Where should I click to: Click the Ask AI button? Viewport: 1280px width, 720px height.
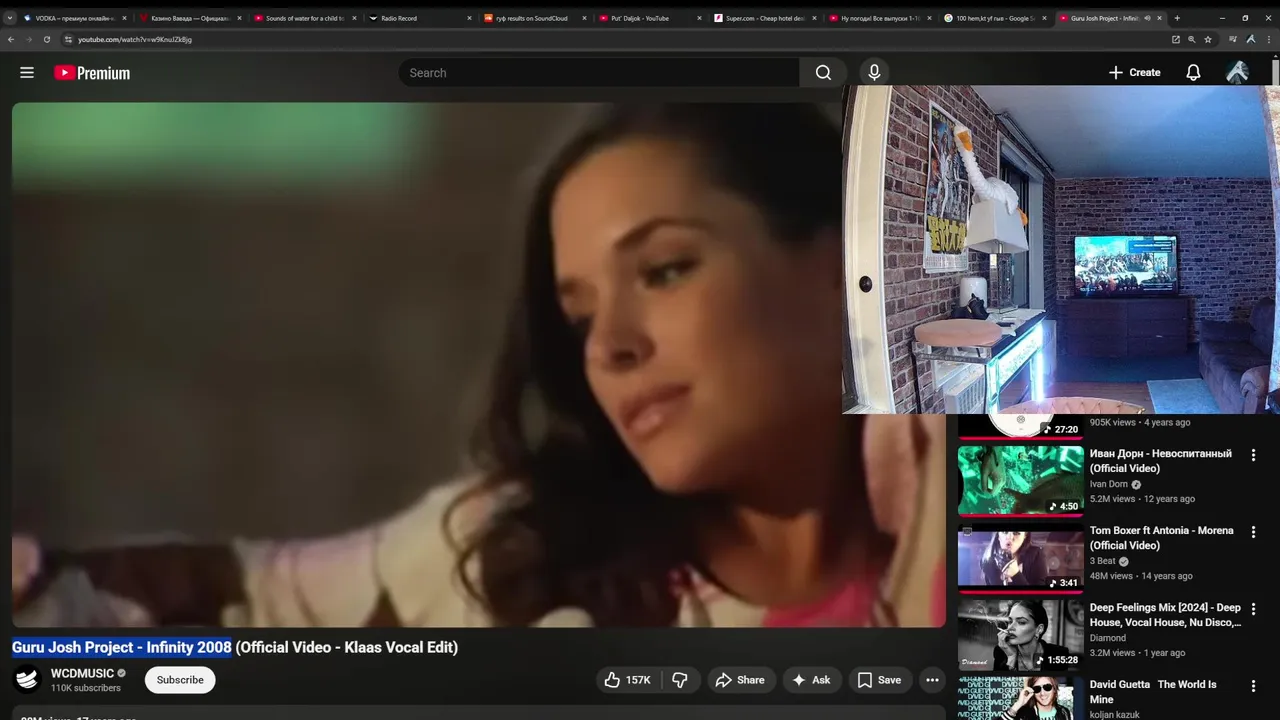point(811,680)
